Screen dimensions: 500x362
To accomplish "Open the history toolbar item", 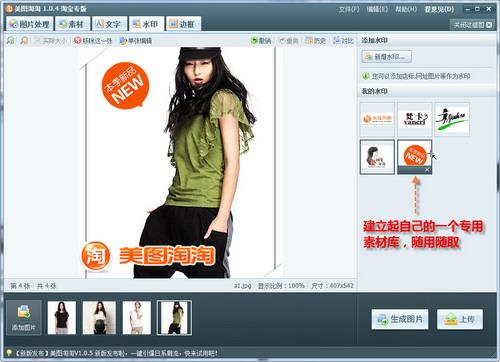I will 315,41.
